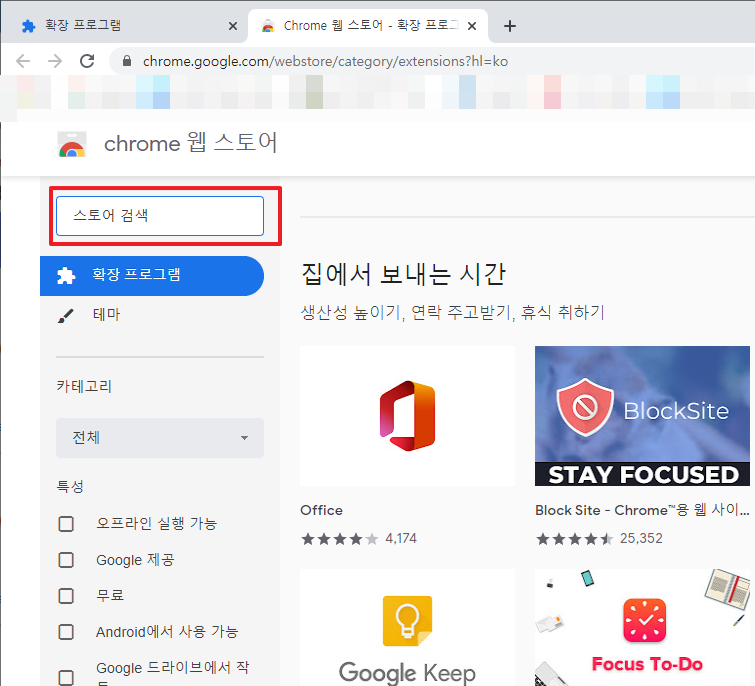Click the 카테고리 label
This screenshot has width=755, height=686.
tap(84, 386)
